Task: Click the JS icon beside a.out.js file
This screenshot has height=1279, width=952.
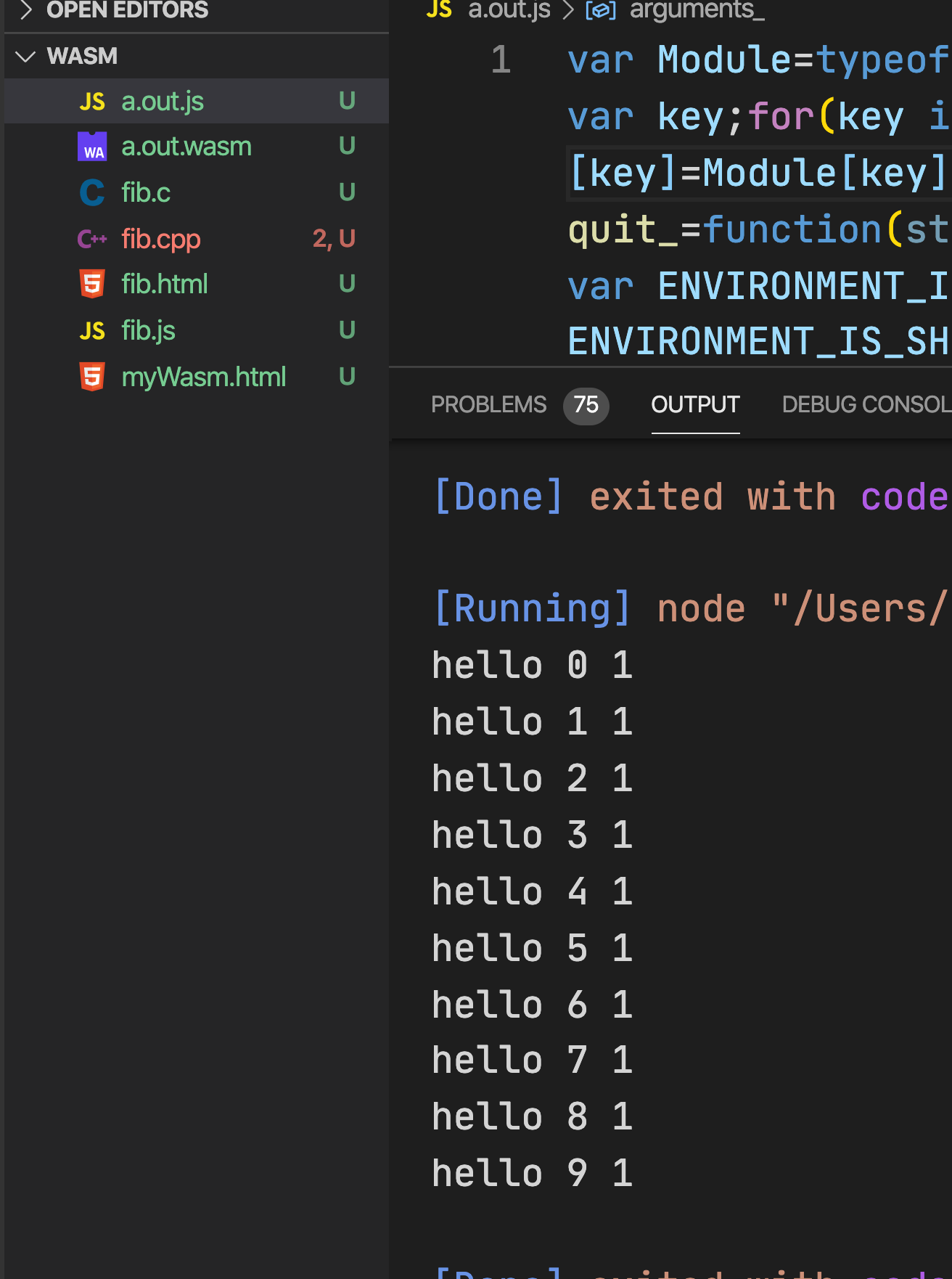Action: 92,102
